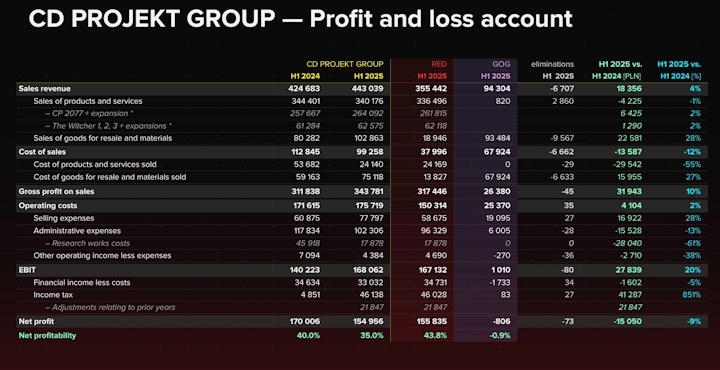Click the green 'Net profitability' row label
The image size is (720, 370).
coord(47,336)
